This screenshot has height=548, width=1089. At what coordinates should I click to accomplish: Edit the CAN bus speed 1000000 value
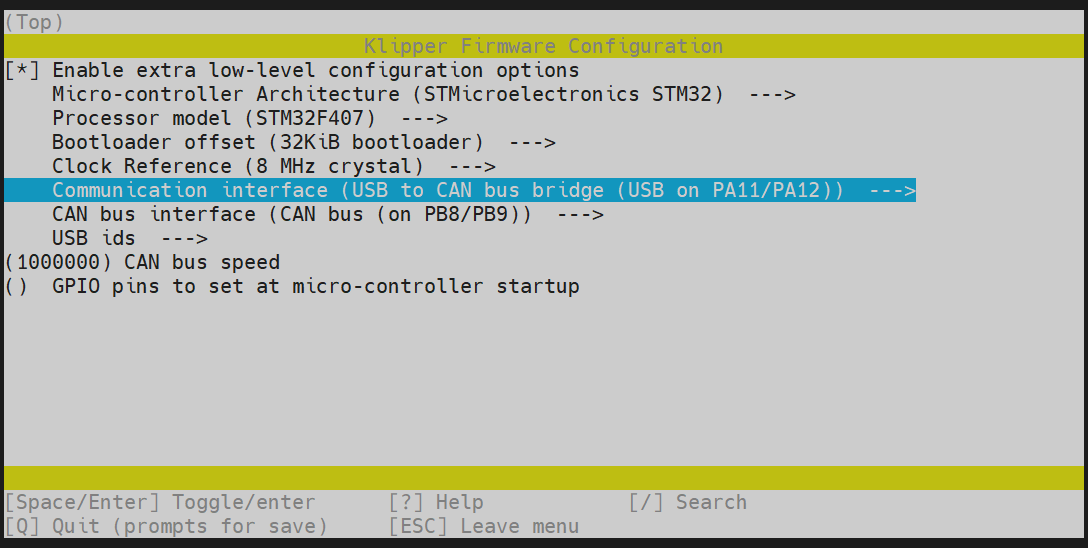point(142,263)
